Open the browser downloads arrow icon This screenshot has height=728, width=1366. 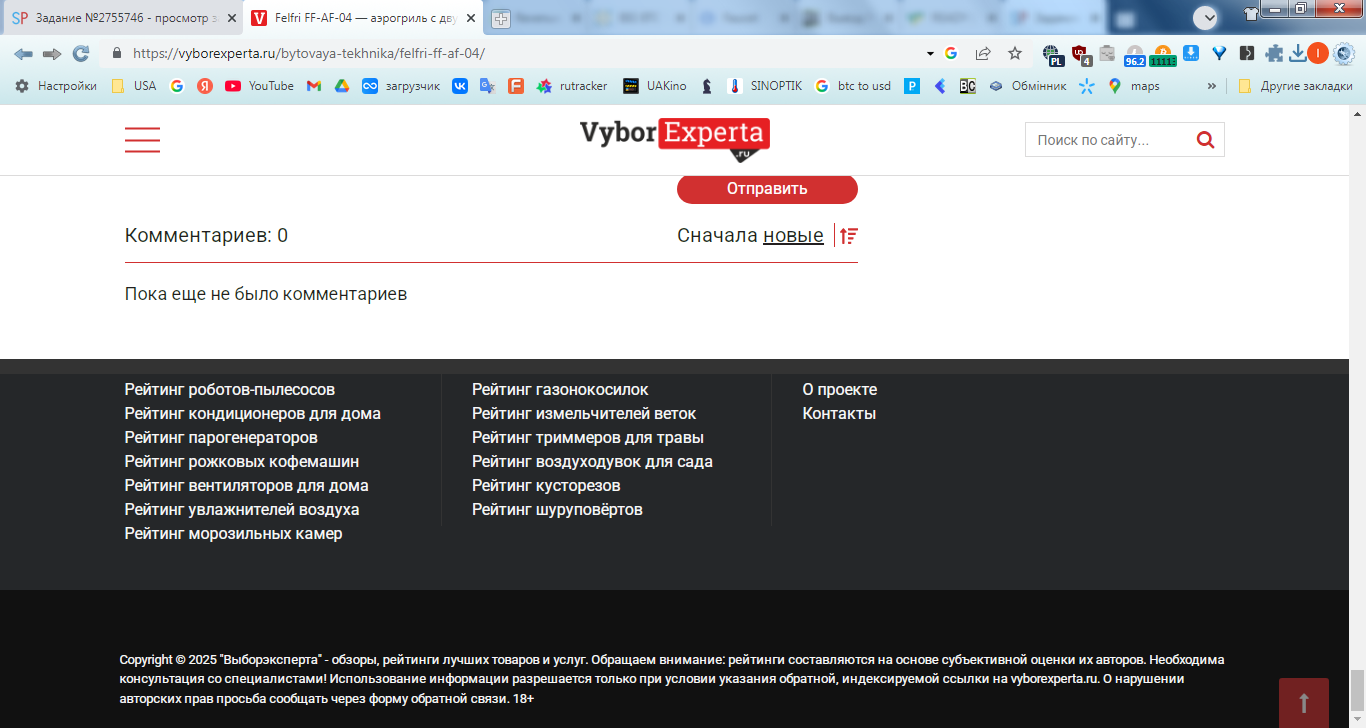[x=1298, y=53]
